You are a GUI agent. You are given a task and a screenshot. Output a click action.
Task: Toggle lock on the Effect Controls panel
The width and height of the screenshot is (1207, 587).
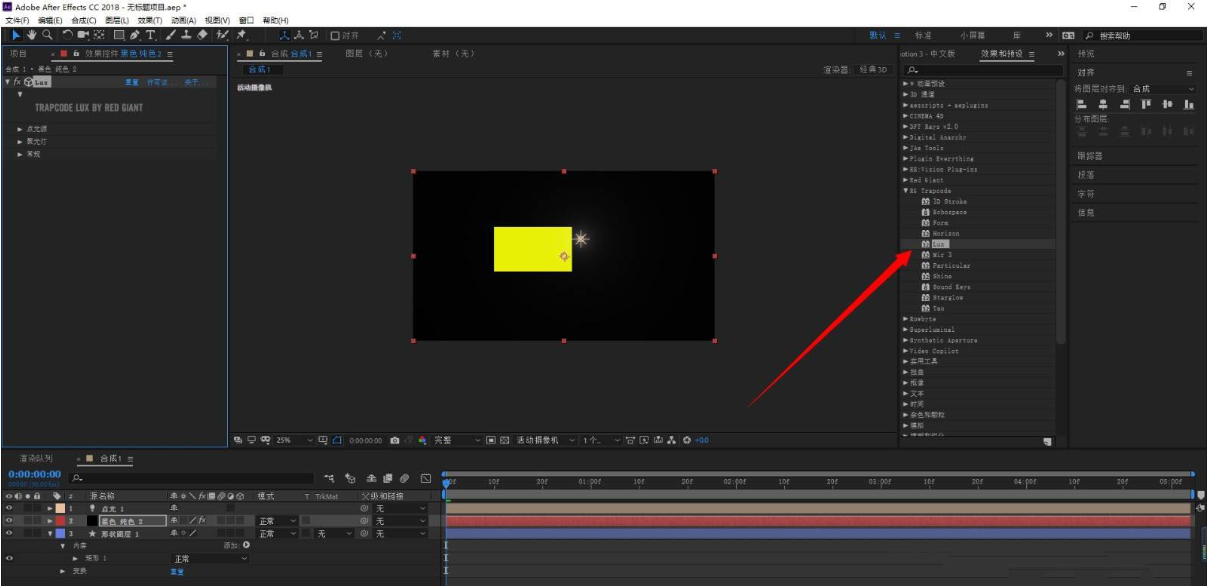click(x=76, y=53)
